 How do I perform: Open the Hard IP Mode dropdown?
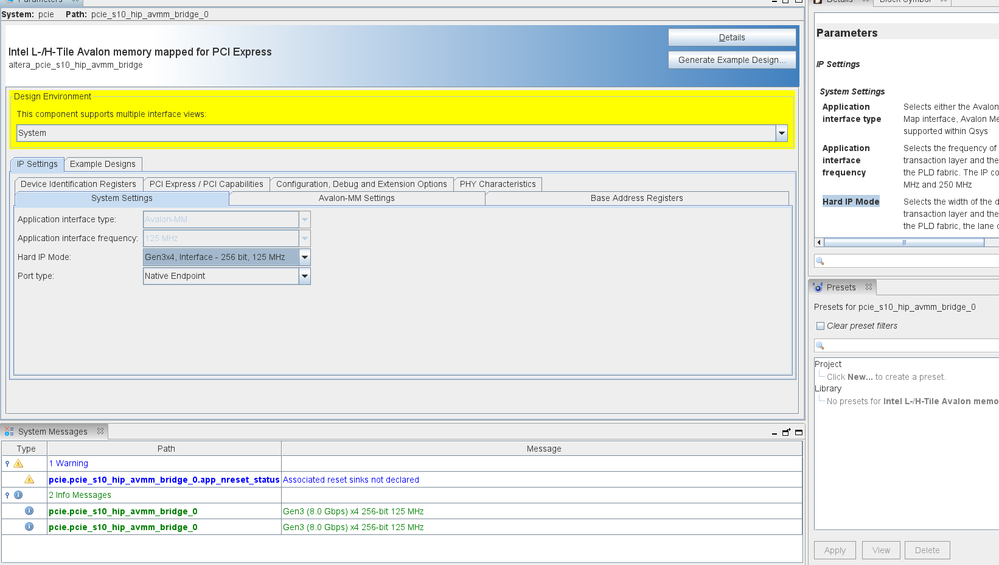click(x=305, y=257)
